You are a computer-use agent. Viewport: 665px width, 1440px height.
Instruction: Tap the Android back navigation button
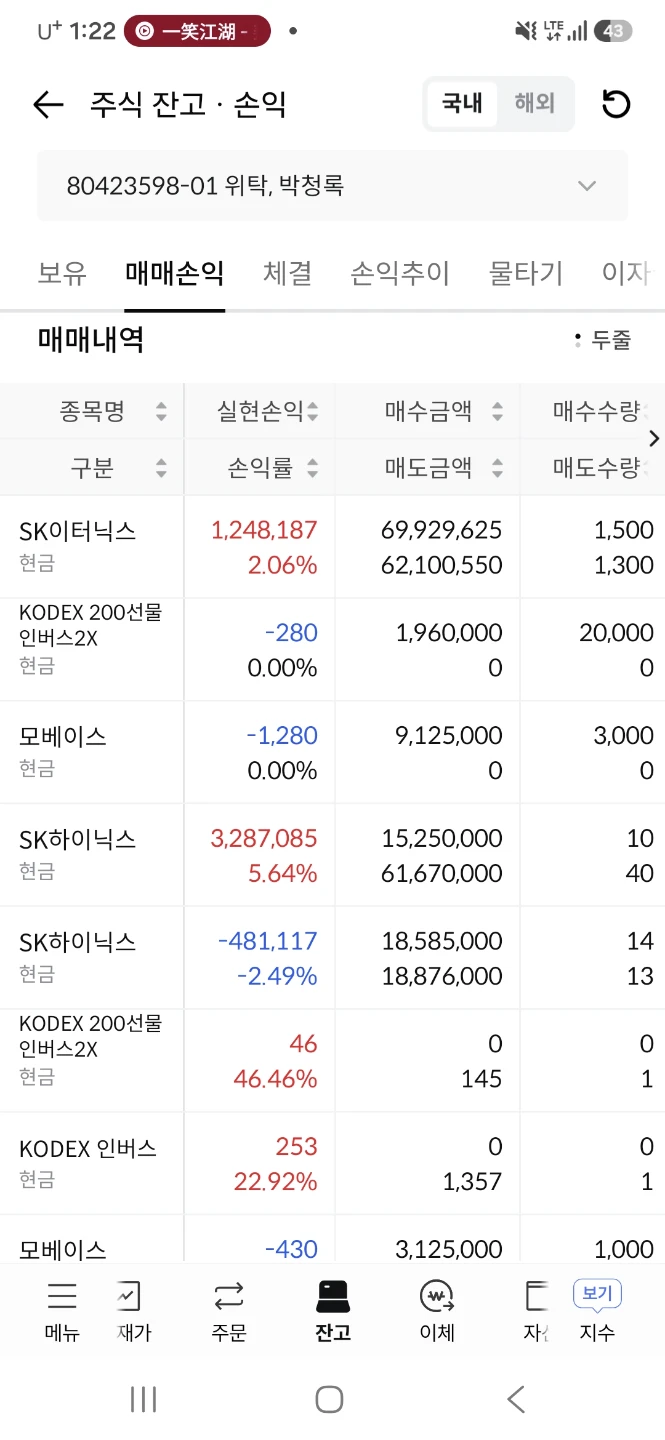516,1399
